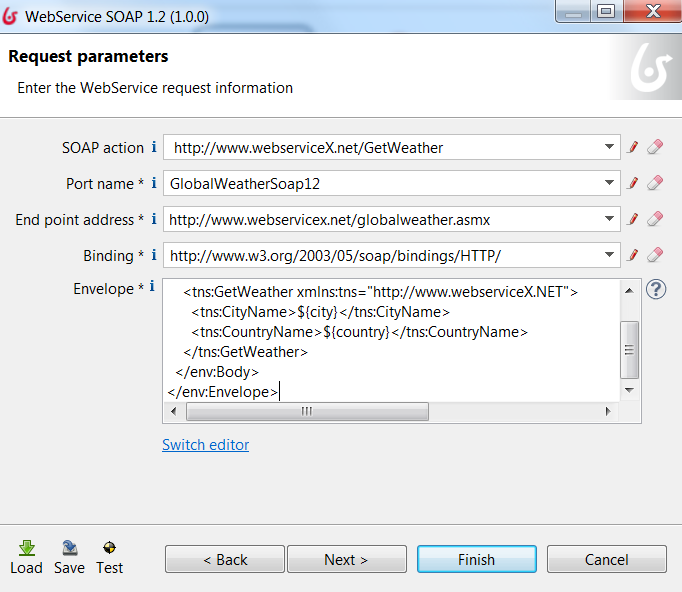Viewport: 682px width, 592px height.
Task: Click the info icon beside Binding
Action: [154, 255]
